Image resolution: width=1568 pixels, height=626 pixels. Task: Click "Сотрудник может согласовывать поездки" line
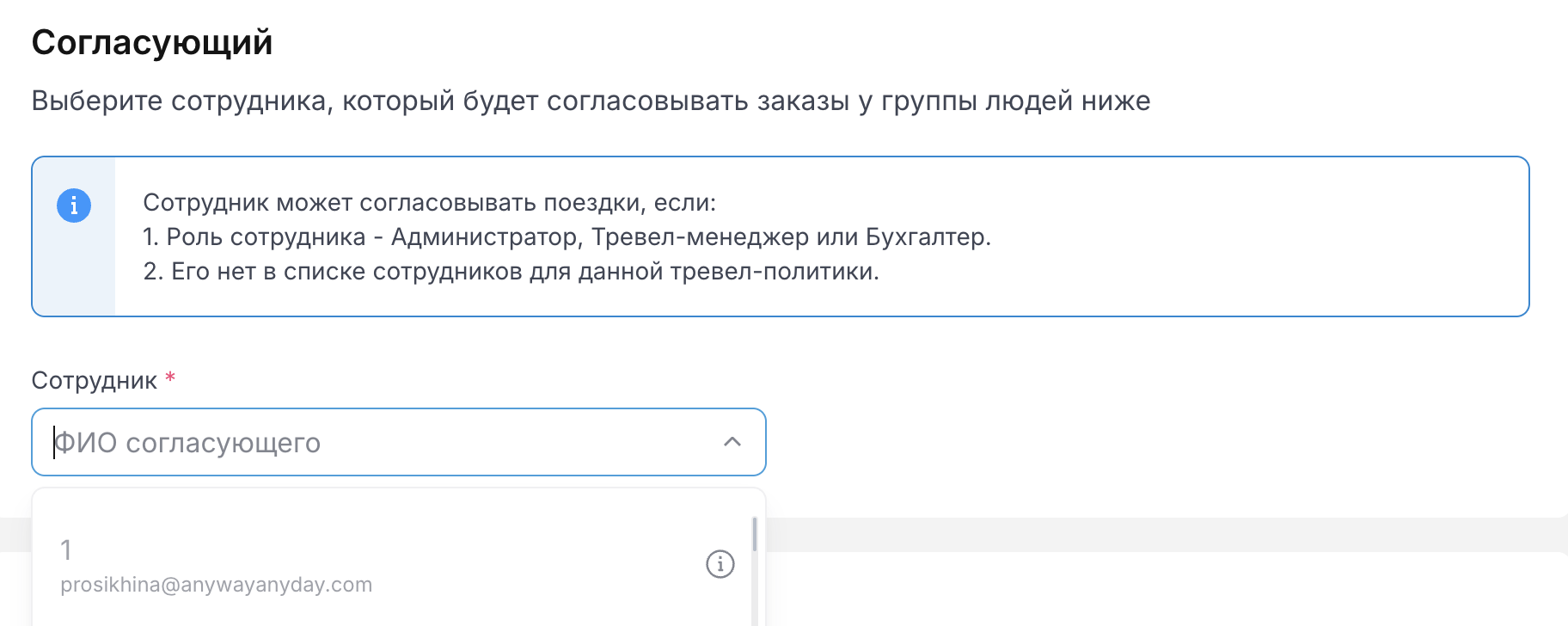point(429,203)
